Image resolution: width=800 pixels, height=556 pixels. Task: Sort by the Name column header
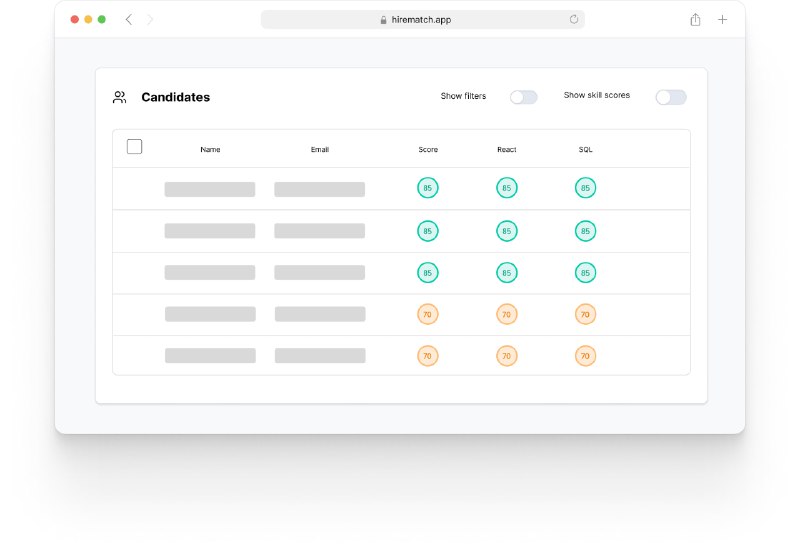tap(210, 149)
